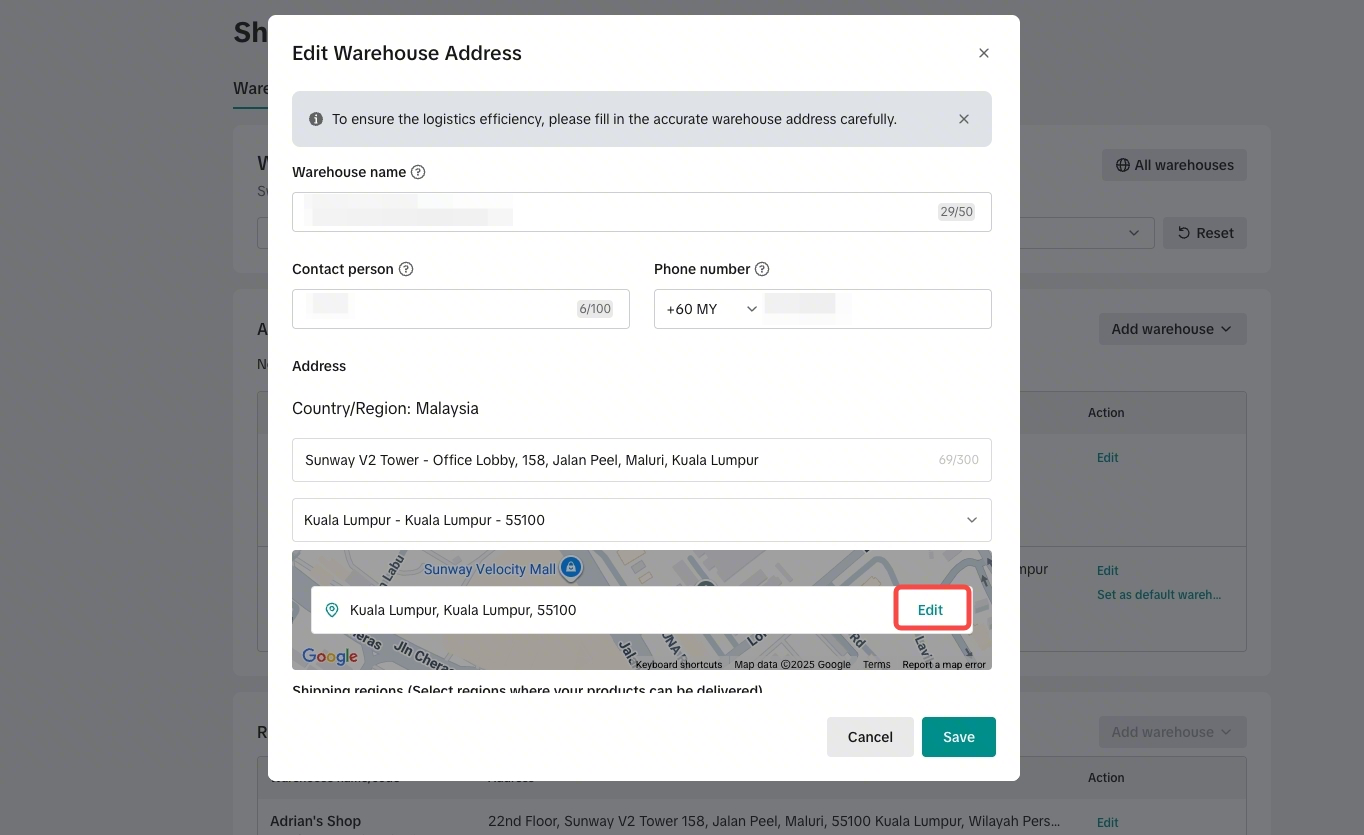Viewport: 1364px width, 835px height.
Task: Click the Sunway V2 Tower address field
Action: click(x=642, y=460)
